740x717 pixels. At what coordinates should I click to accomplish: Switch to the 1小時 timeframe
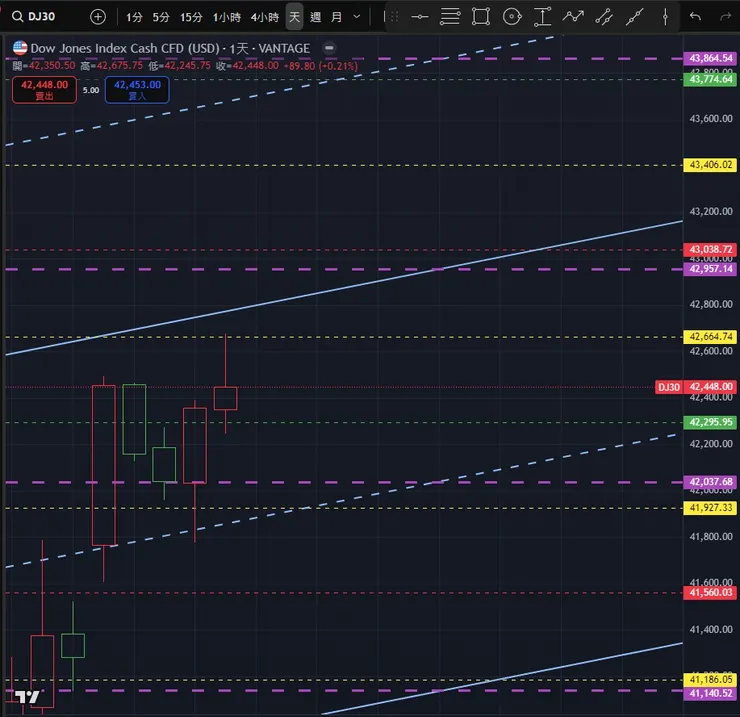(x=227, y=17)
